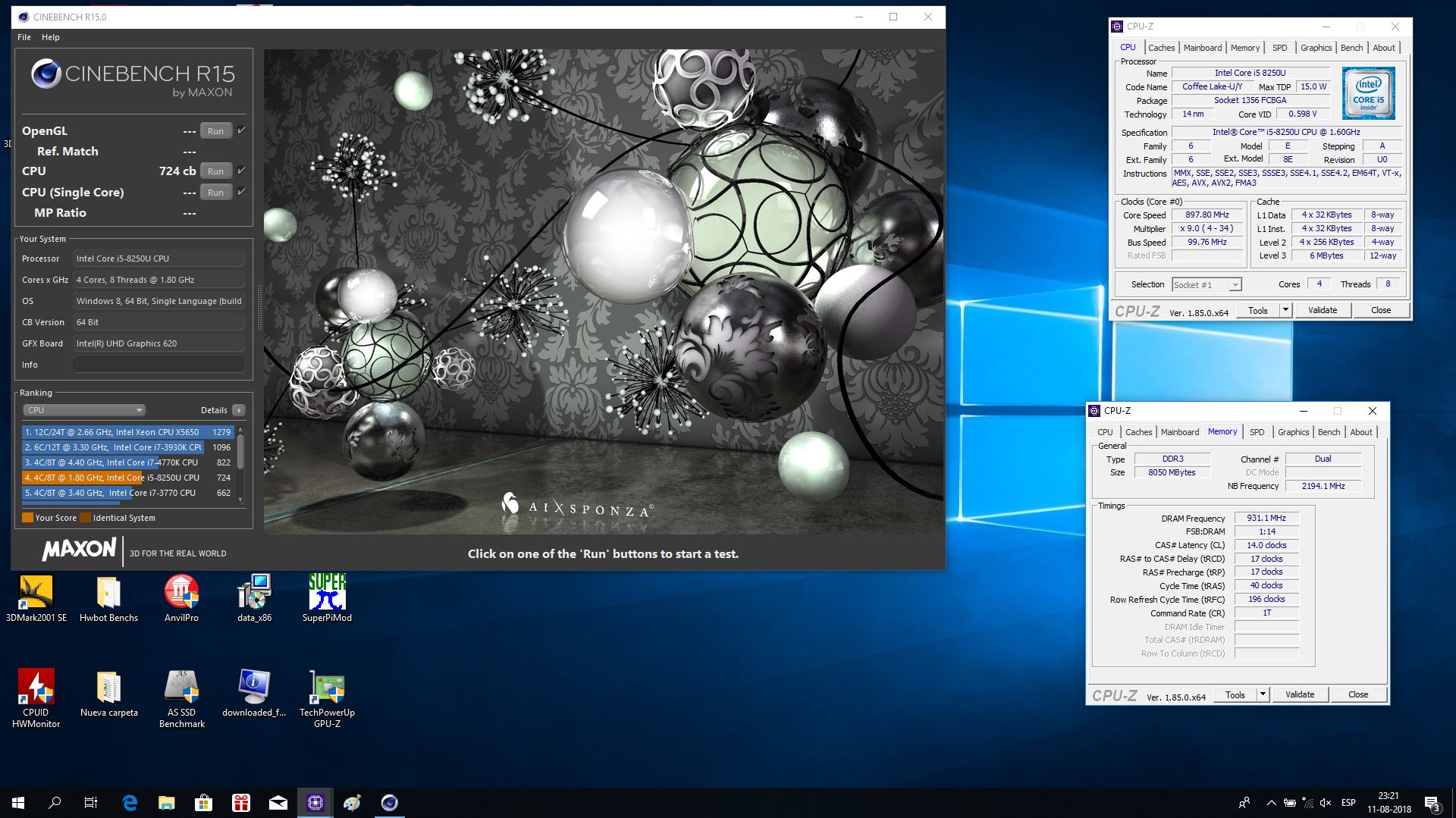This screenshot has width=1456, height=818.
Task: Select ranking row Intel Core i7-3770
Action: click(x=127, y=493)
